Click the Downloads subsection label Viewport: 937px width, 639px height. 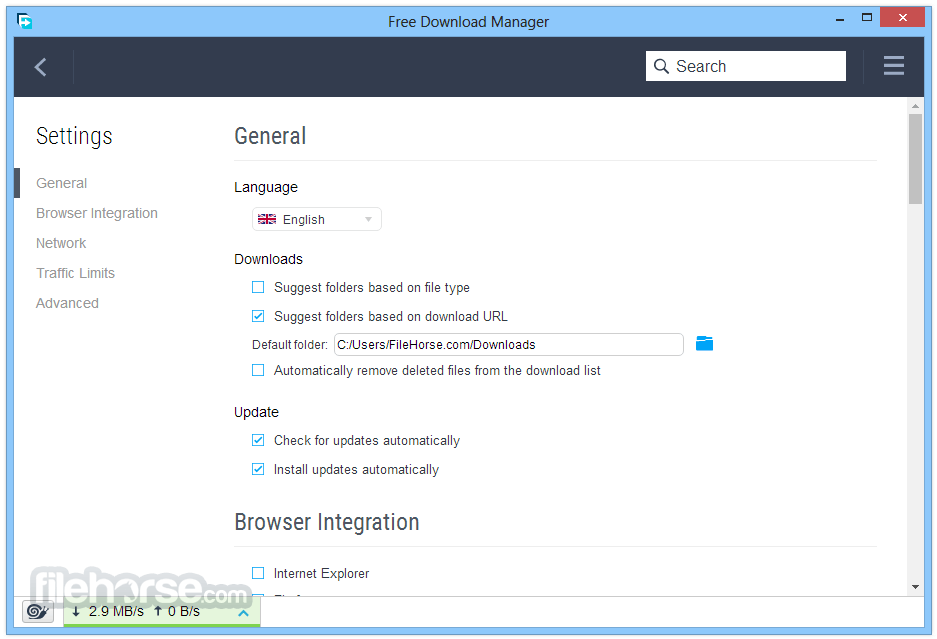coord(268,259)
